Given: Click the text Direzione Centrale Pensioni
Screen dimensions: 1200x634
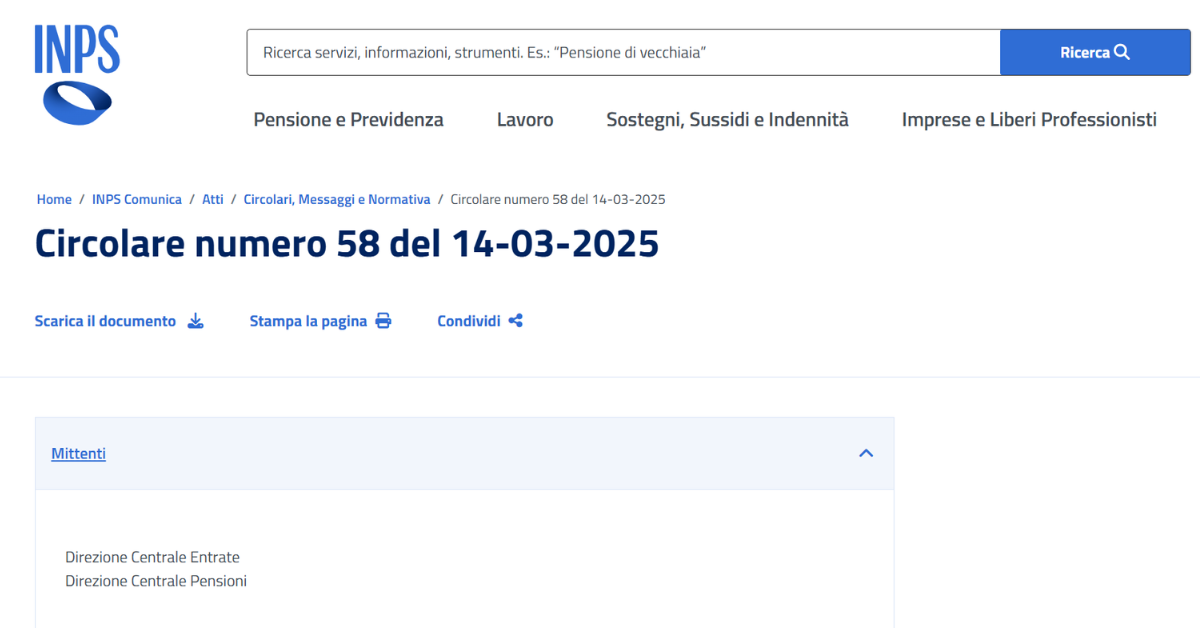Looking at the screenshot, I should click(156, 581).
